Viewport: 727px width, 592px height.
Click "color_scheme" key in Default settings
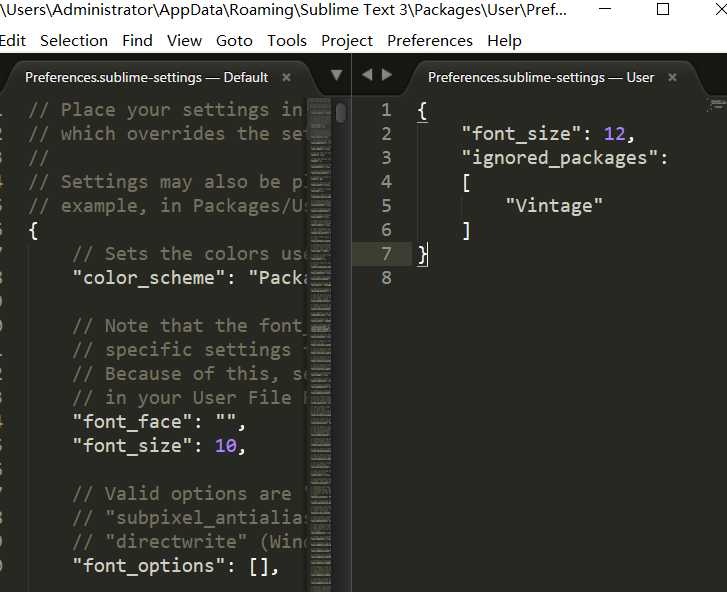click(149, 278)
